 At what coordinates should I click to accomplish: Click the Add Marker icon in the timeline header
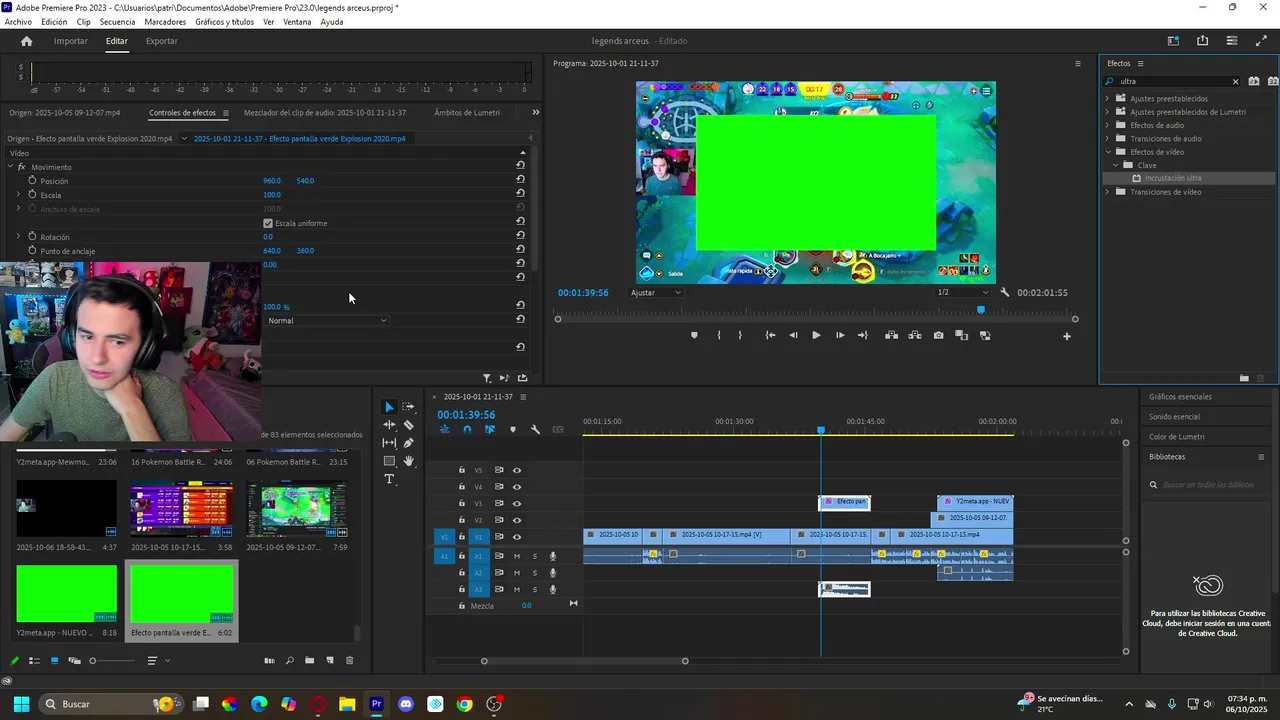pyautogui.click(x=513, y=430)
